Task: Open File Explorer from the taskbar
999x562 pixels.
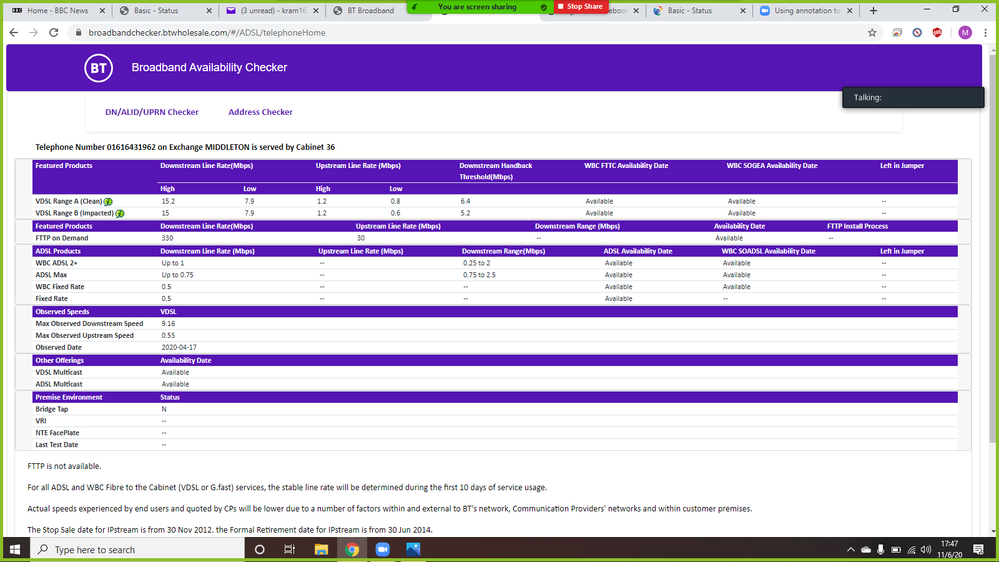Action: pyautogui.click(x=320, y=550)
